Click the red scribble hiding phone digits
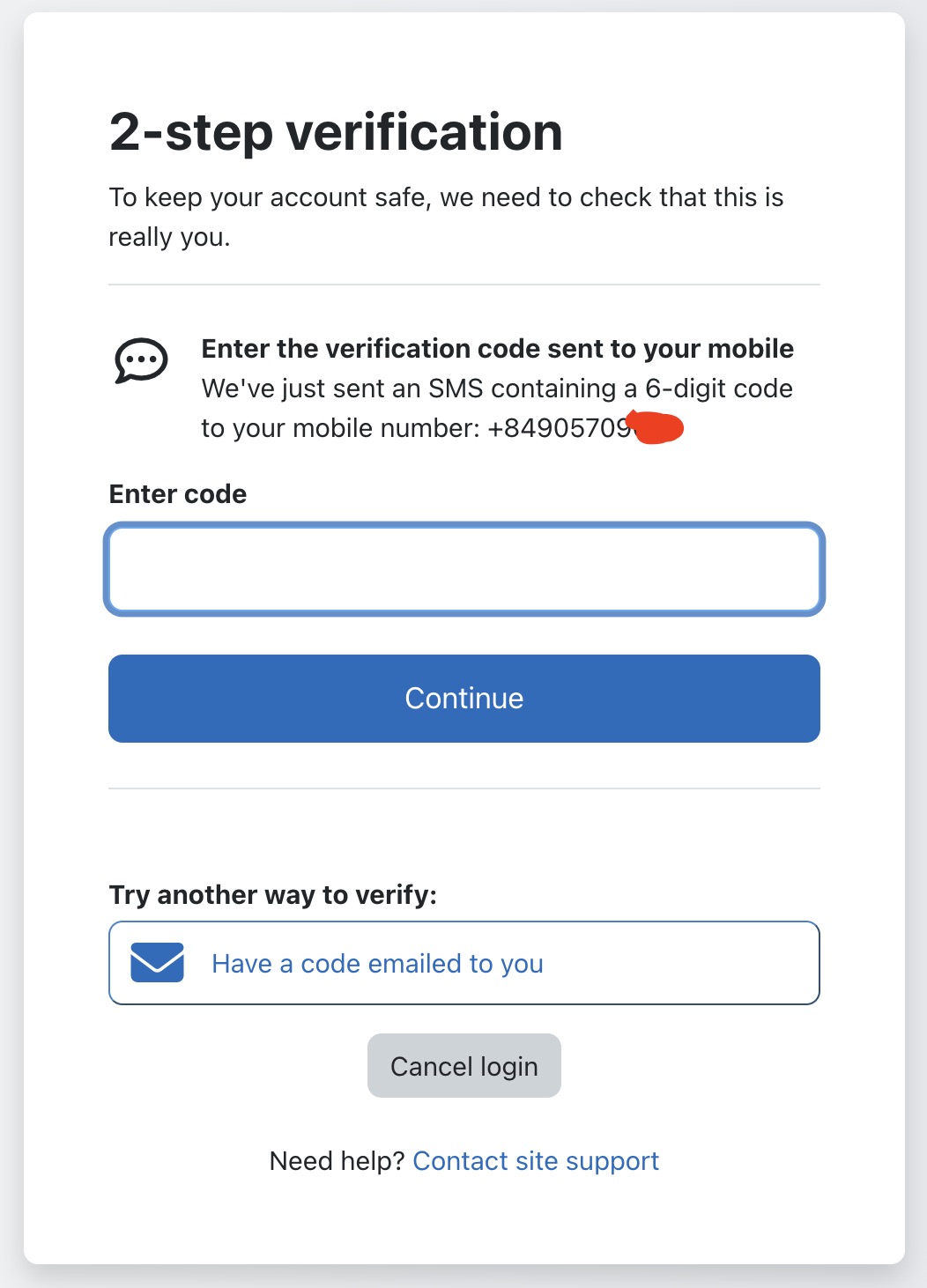 pyautogui.click(x=656, y=427)
